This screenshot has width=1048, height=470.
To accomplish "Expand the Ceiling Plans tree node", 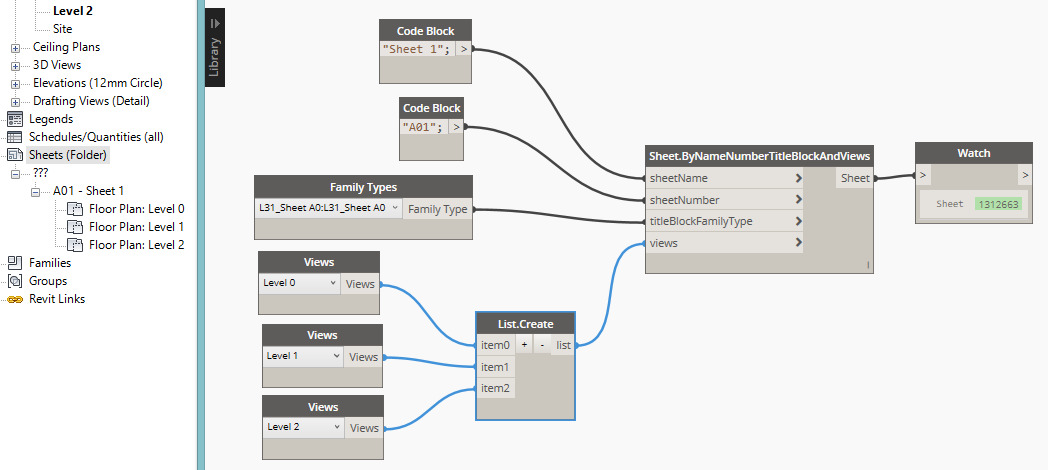I will [x=15, y=48].
